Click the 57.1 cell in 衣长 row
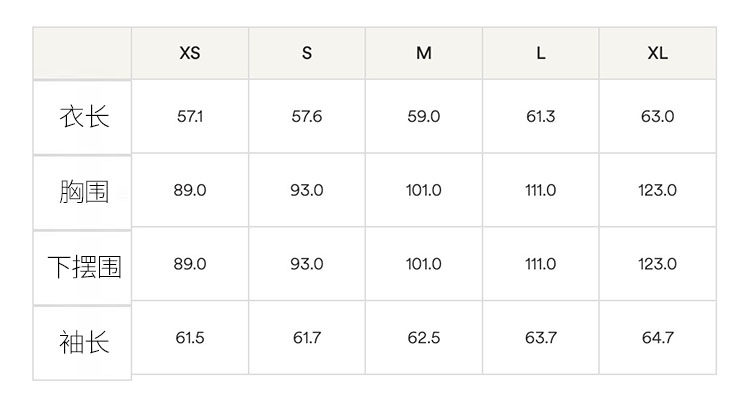Viewport: 750px width, 400px height. coord(190,117)
